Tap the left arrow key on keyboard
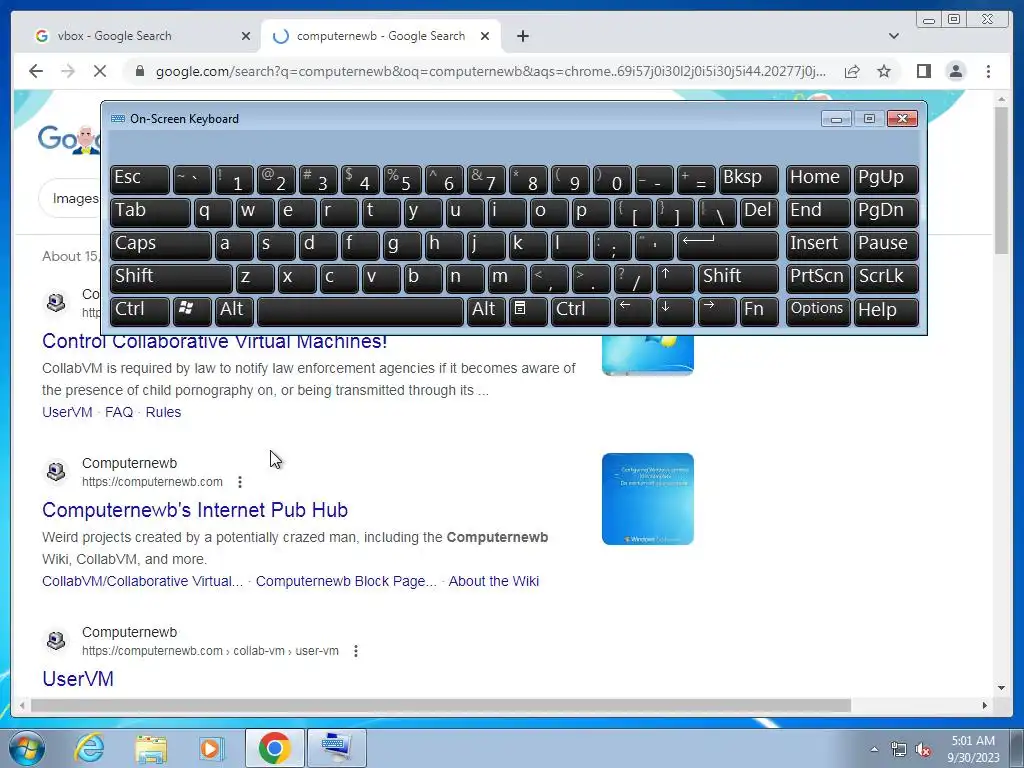 pyautogui.click(x=633, y=311)
